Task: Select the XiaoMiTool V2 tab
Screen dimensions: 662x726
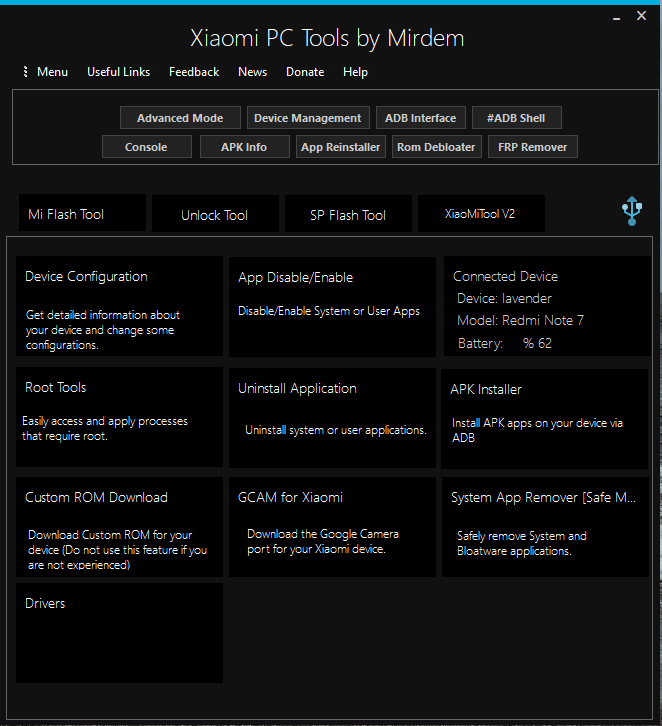Action: coord(481,213)
